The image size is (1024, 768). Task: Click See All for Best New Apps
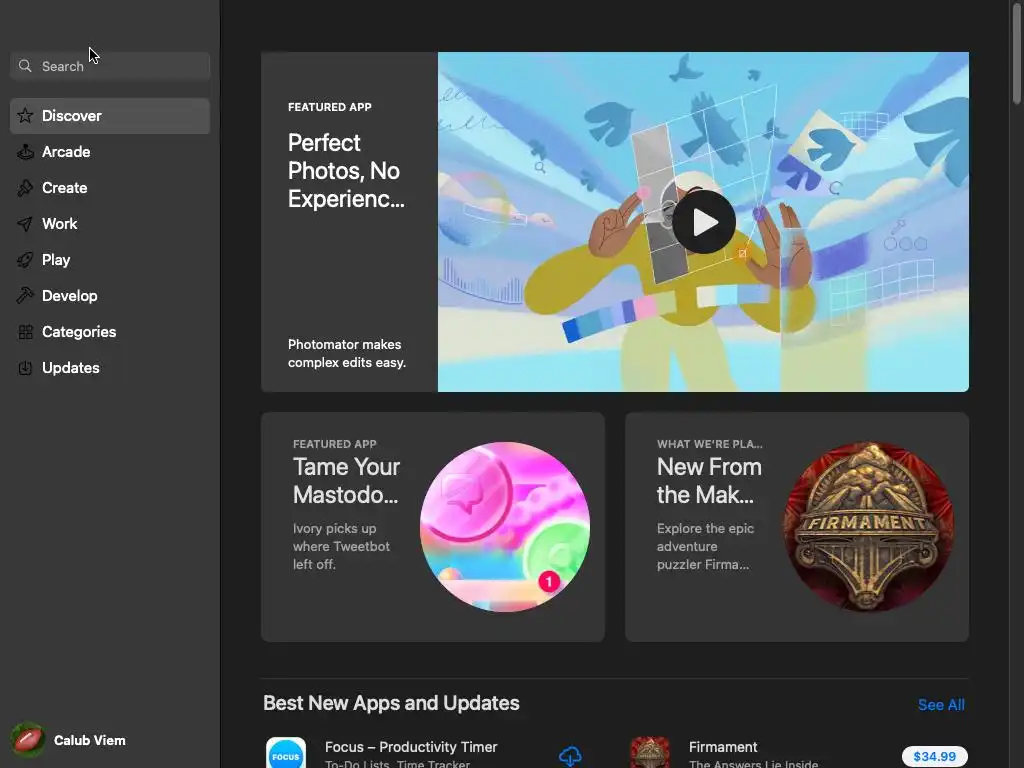pyautogui.click(x=941, y=705)
